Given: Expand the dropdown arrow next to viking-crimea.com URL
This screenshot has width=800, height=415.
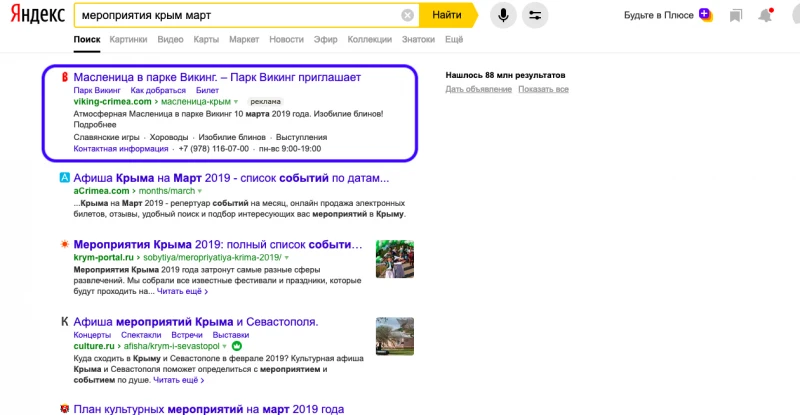Looking at the screenshot, I should pos(236,102).
